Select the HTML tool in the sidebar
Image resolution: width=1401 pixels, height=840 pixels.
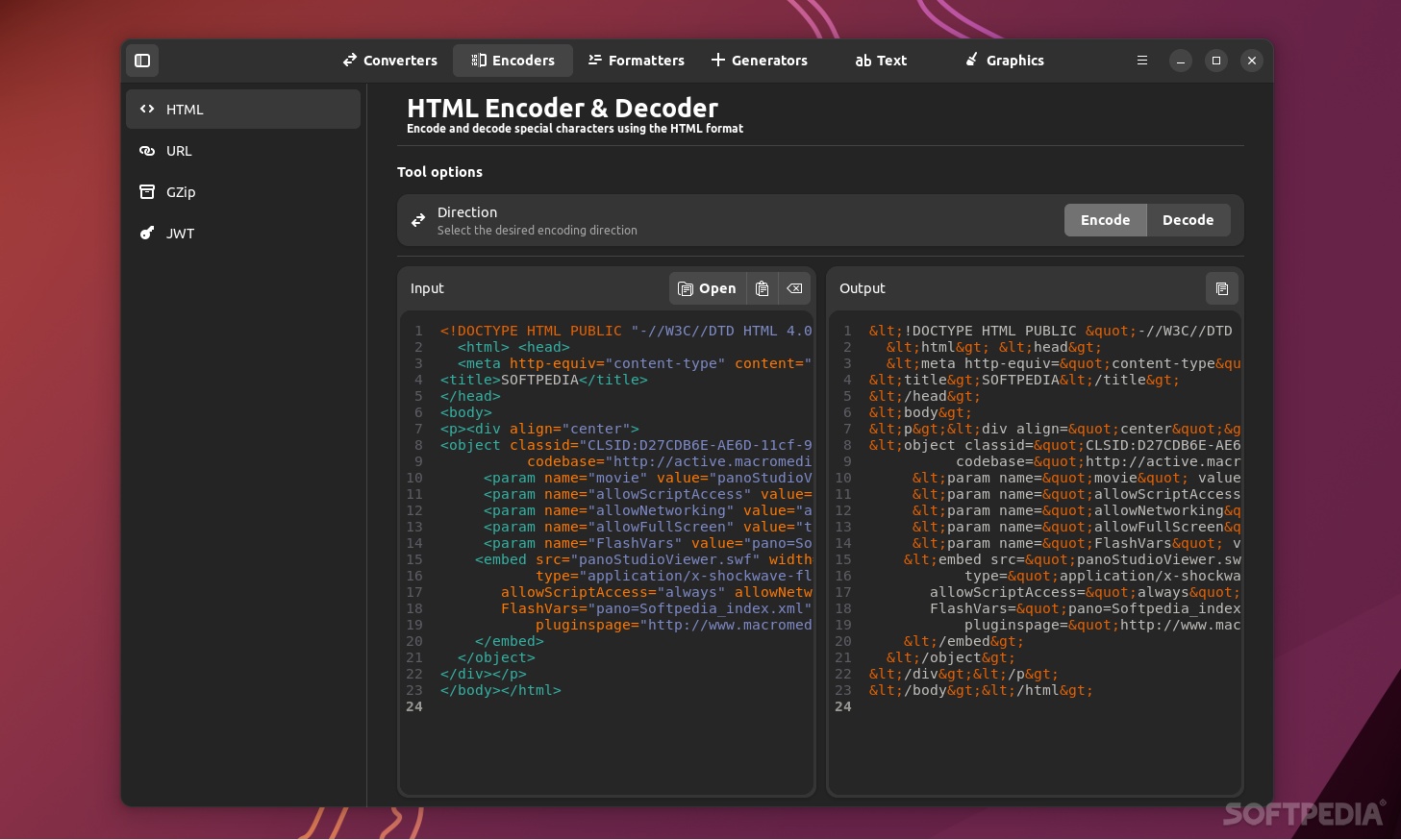click(x=242, y=109)
